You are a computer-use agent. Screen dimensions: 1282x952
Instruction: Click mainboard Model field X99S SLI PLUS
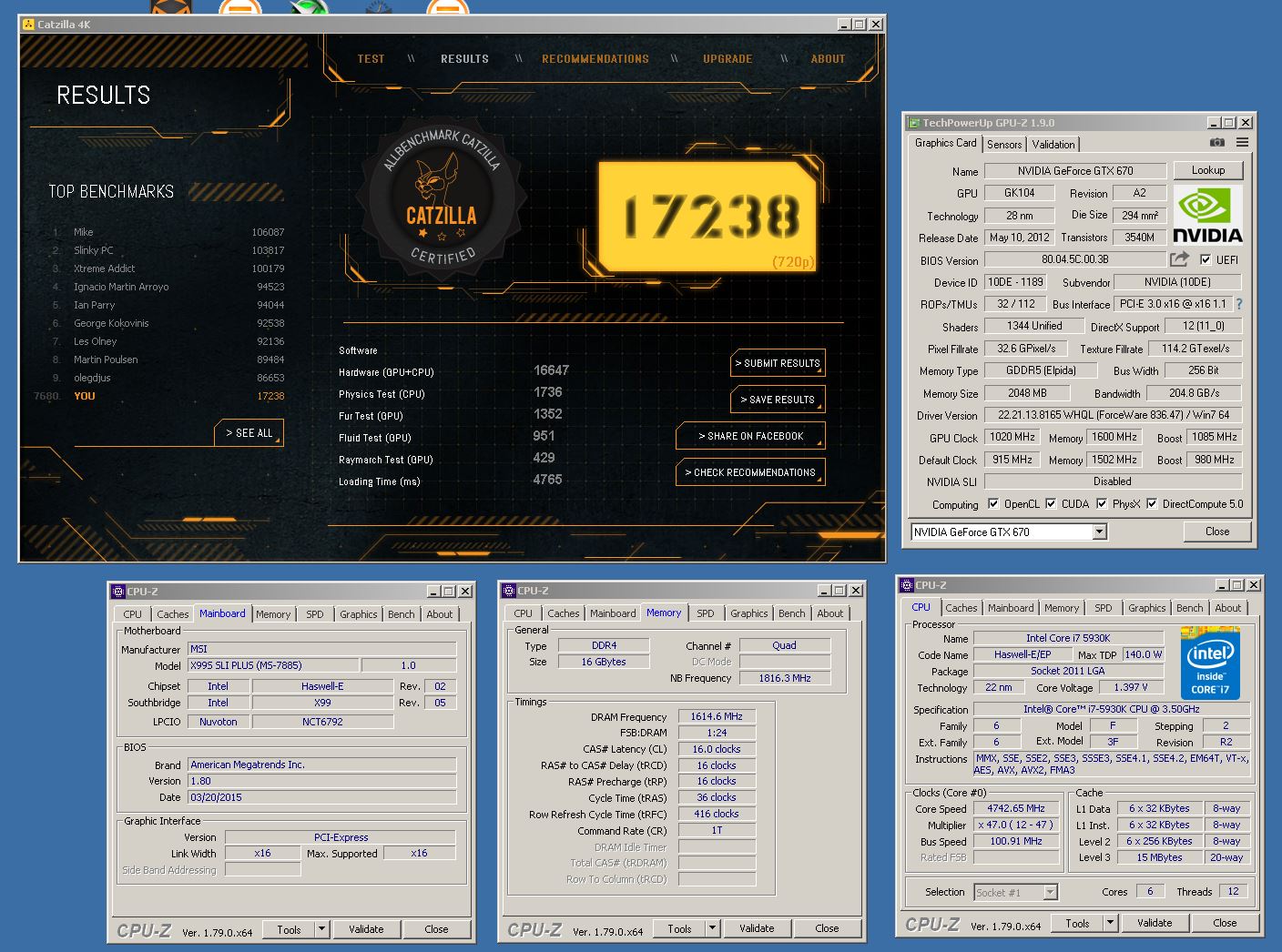point(272,665)
